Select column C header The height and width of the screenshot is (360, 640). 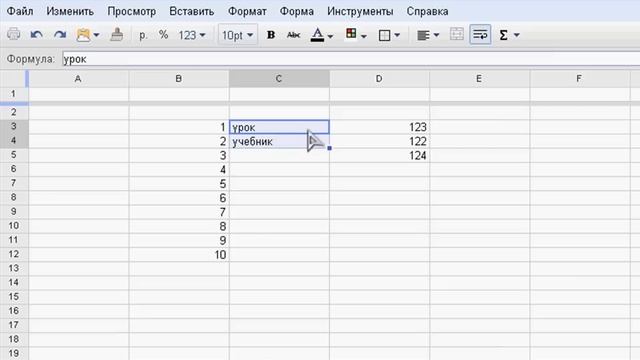pyautogui.click(x=279, y=79)
